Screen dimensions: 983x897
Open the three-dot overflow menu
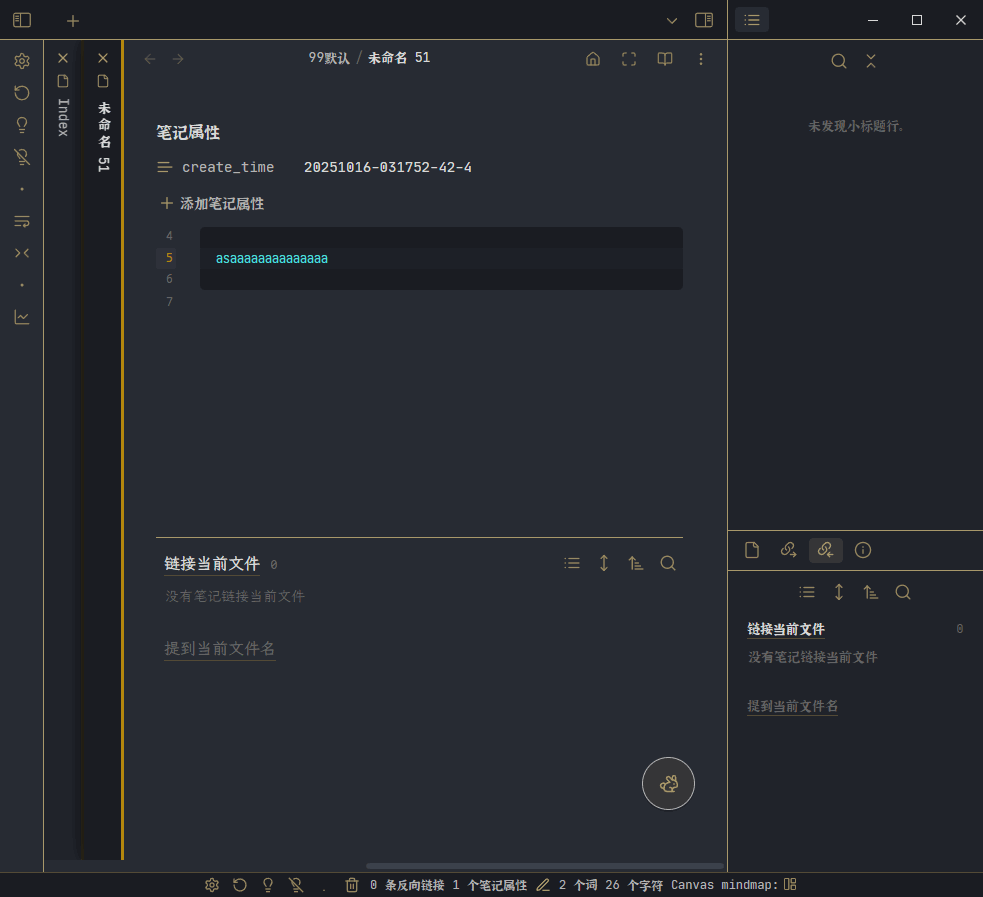point(701,59)
